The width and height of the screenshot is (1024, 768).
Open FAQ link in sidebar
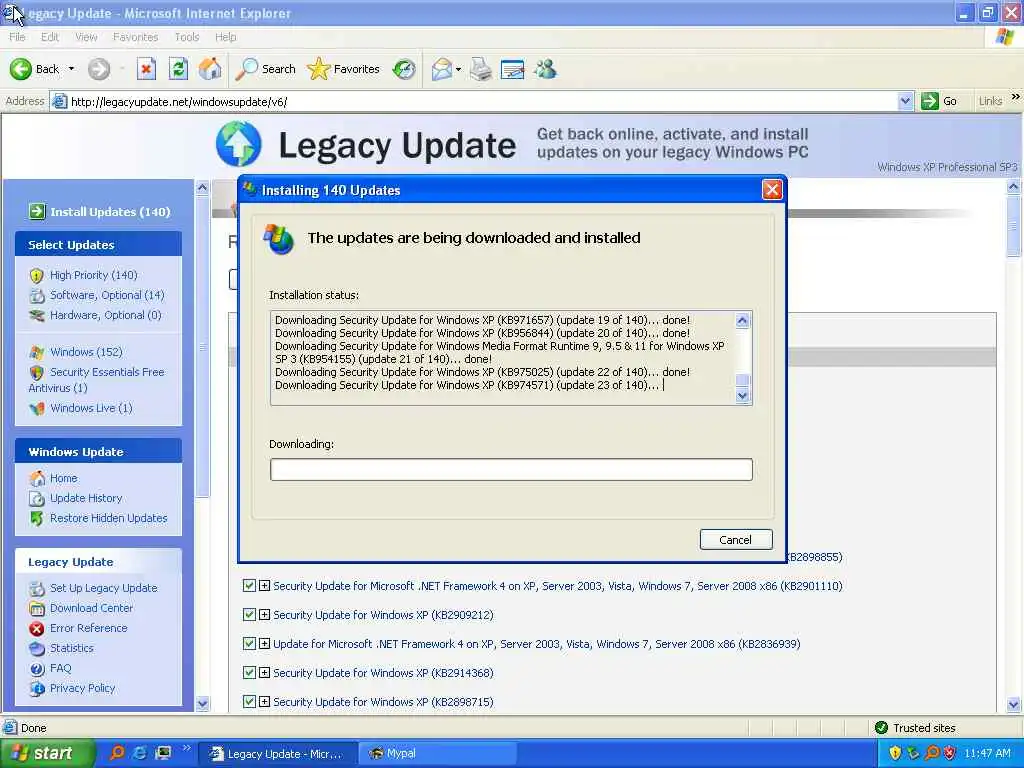point(60,668)
